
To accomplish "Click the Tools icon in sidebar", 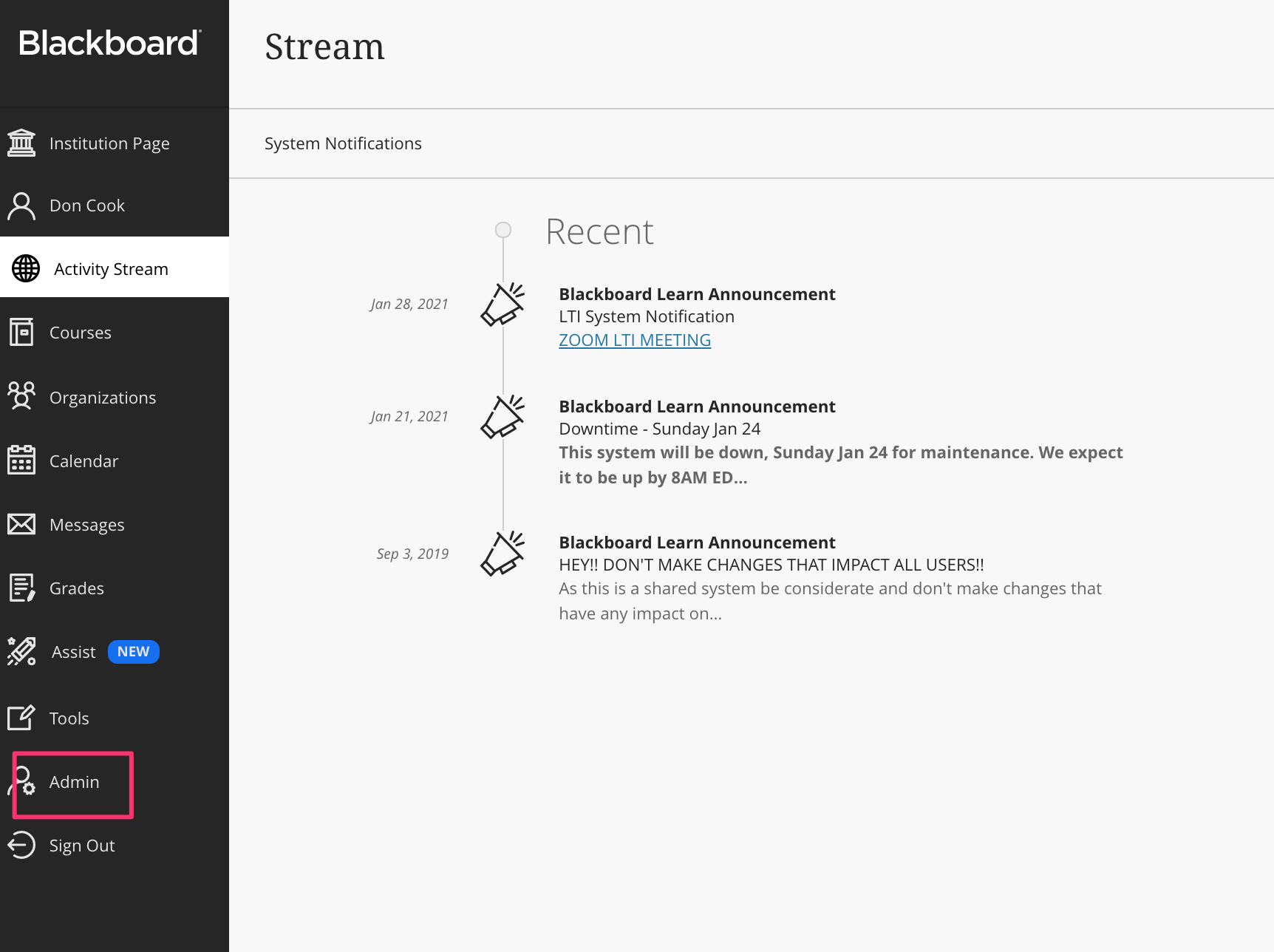I will pos(21,717).
